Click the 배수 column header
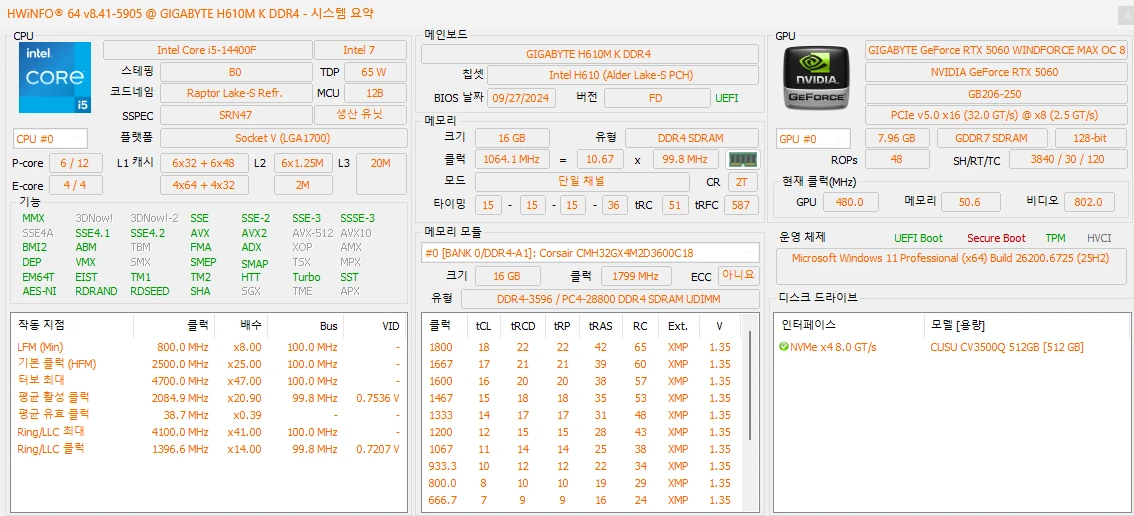1134x516 pixels. pyautogui.click(x=241, y=326)
